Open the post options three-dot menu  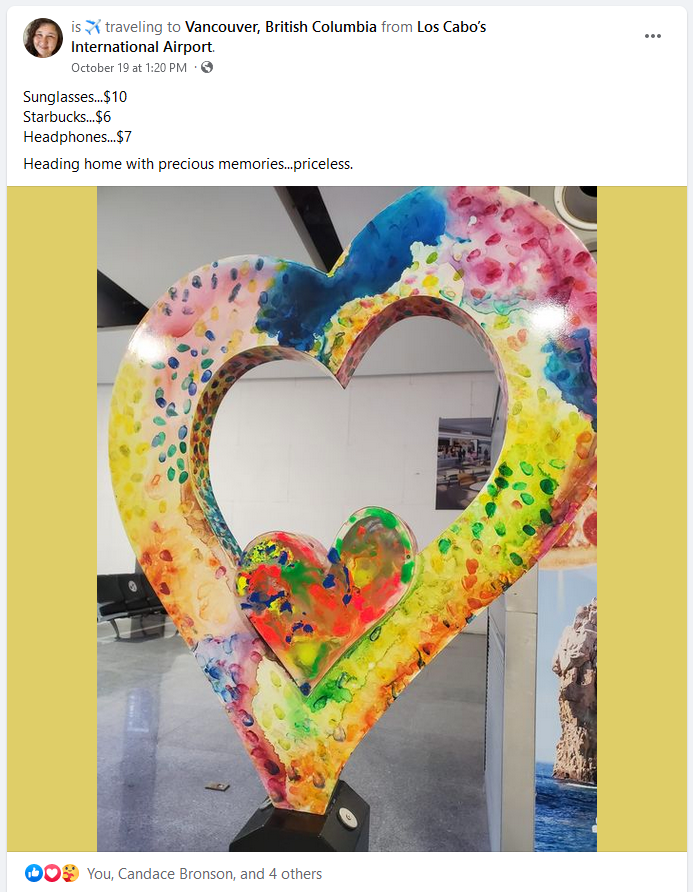(x=653, y=36)
